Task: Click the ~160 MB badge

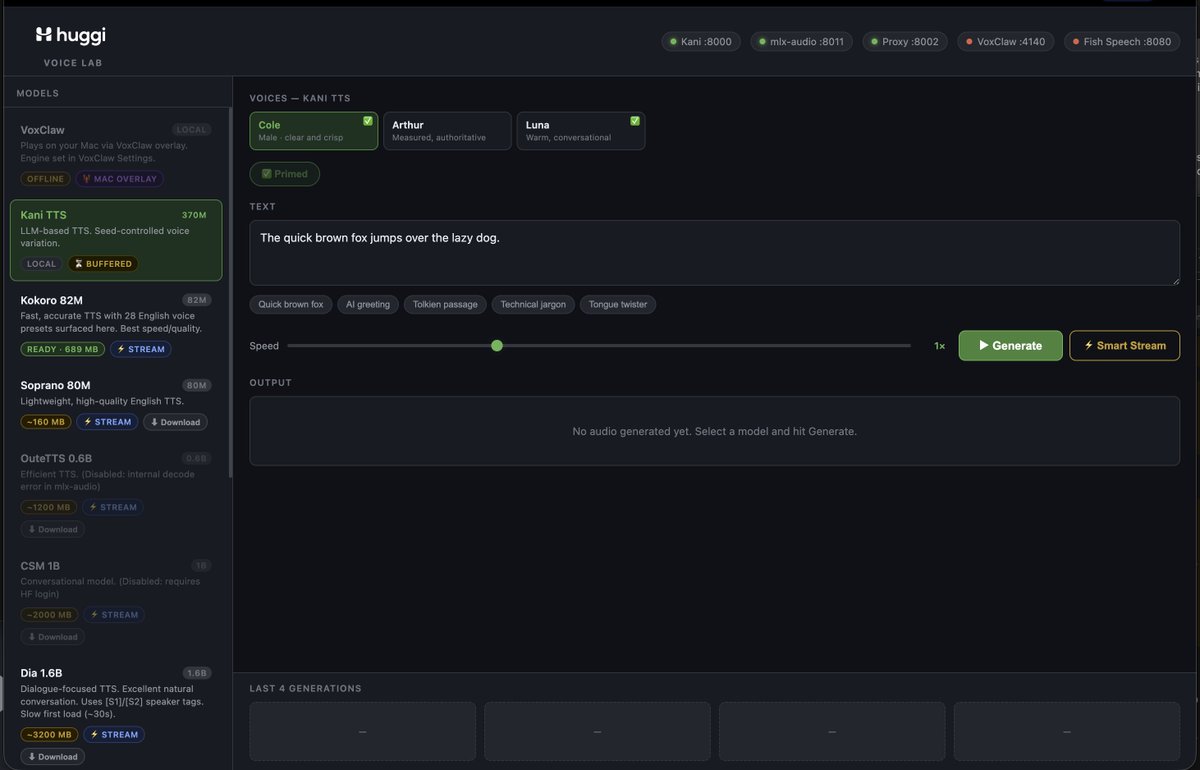Action: (45, 422)
